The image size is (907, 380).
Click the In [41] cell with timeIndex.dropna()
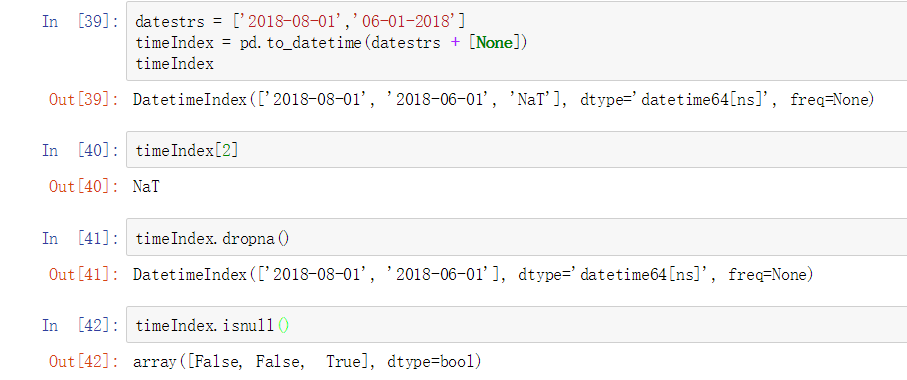(517, 238)
